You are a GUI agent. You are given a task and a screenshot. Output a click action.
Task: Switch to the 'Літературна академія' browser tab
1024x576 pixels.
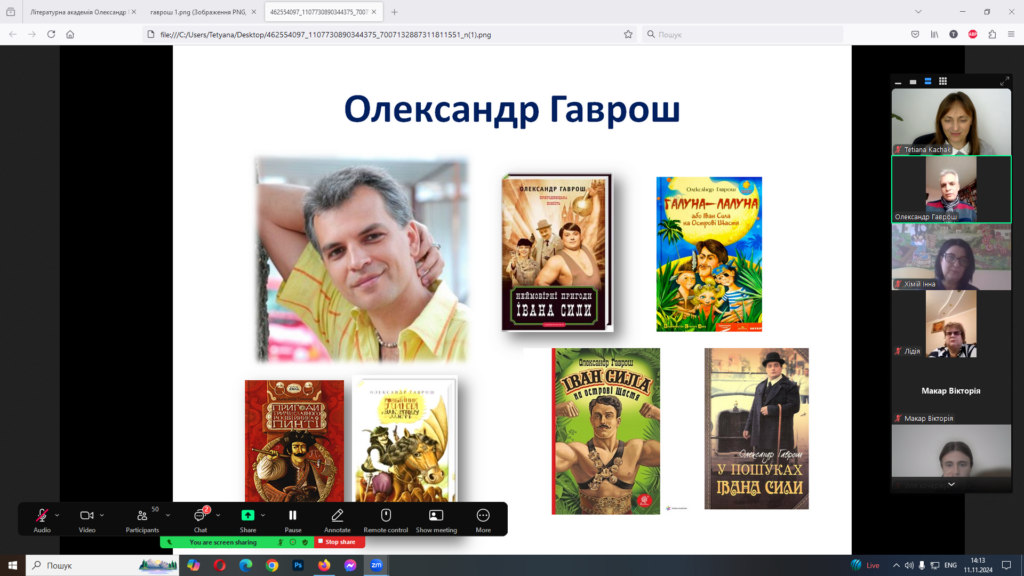coord(80,12)
